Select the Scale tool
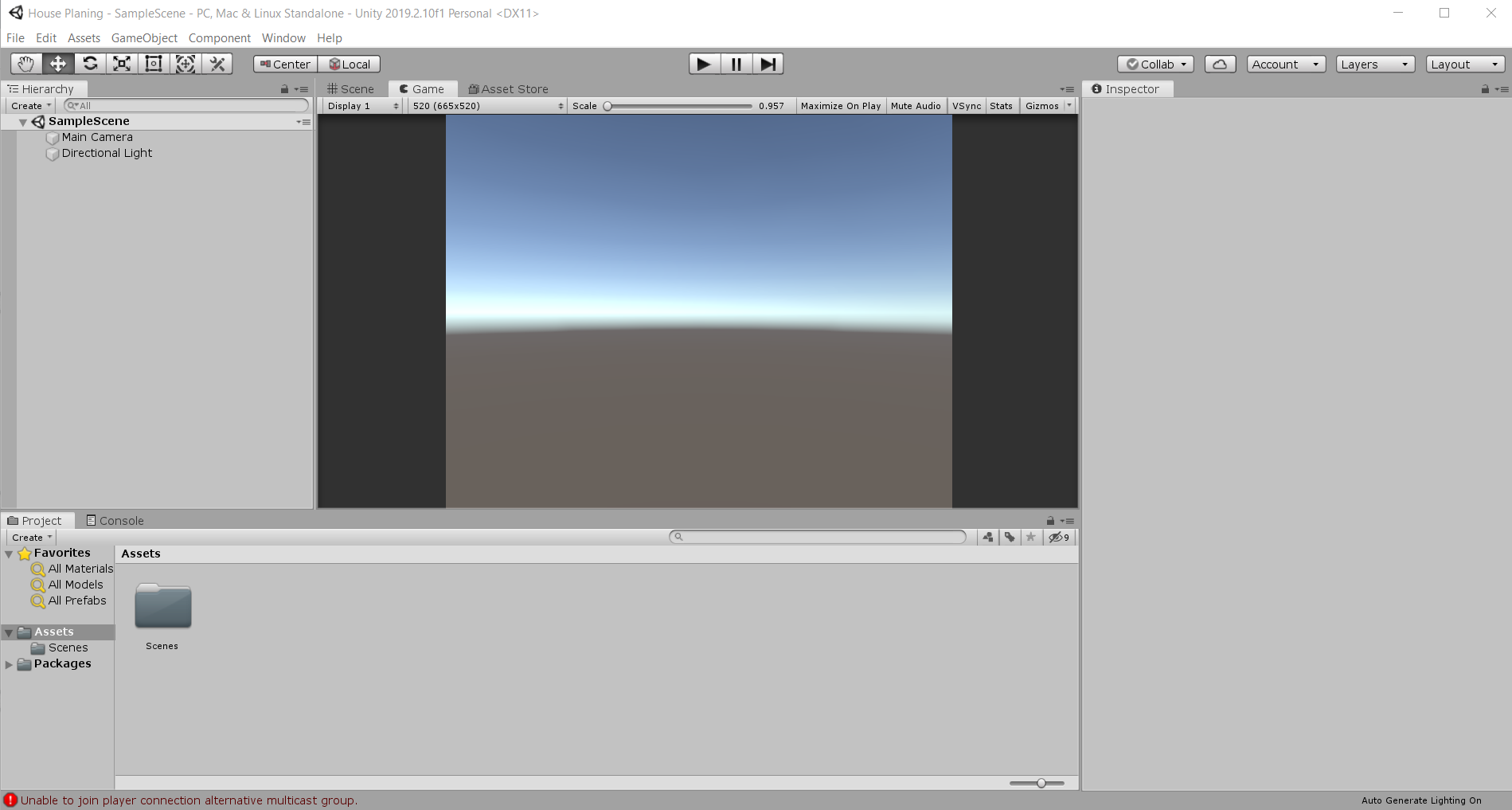This screenshot has width=1512, height=810. (x=122, y=64)
